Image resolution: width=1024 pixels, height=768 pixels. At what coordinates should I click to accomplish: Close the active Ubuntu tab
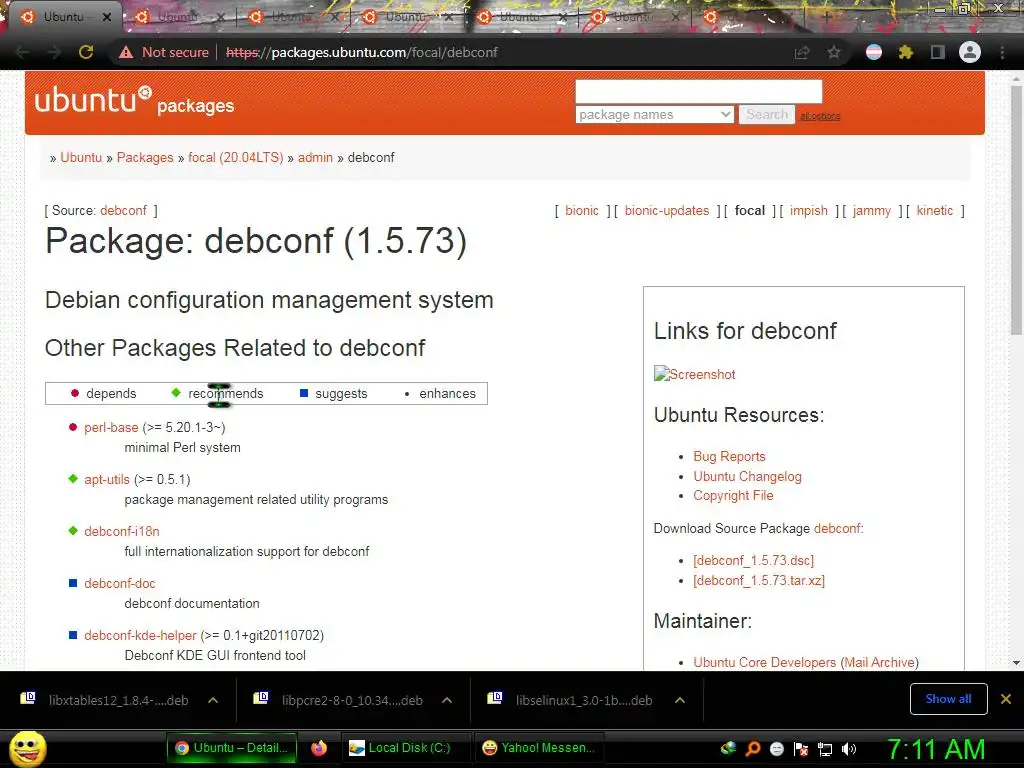coord(106,17)
